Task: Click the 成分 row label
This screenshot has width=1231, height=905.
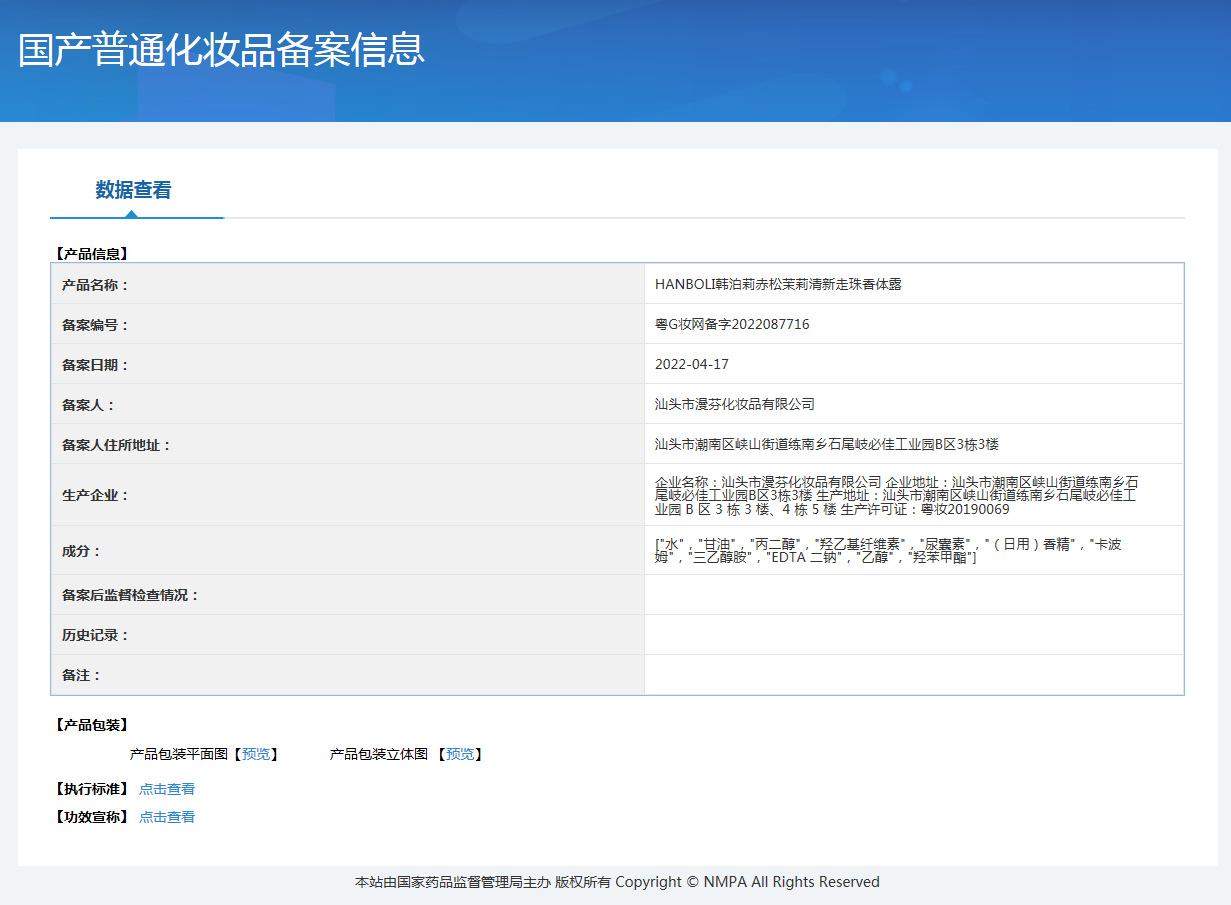Action: tap(82, 551)
